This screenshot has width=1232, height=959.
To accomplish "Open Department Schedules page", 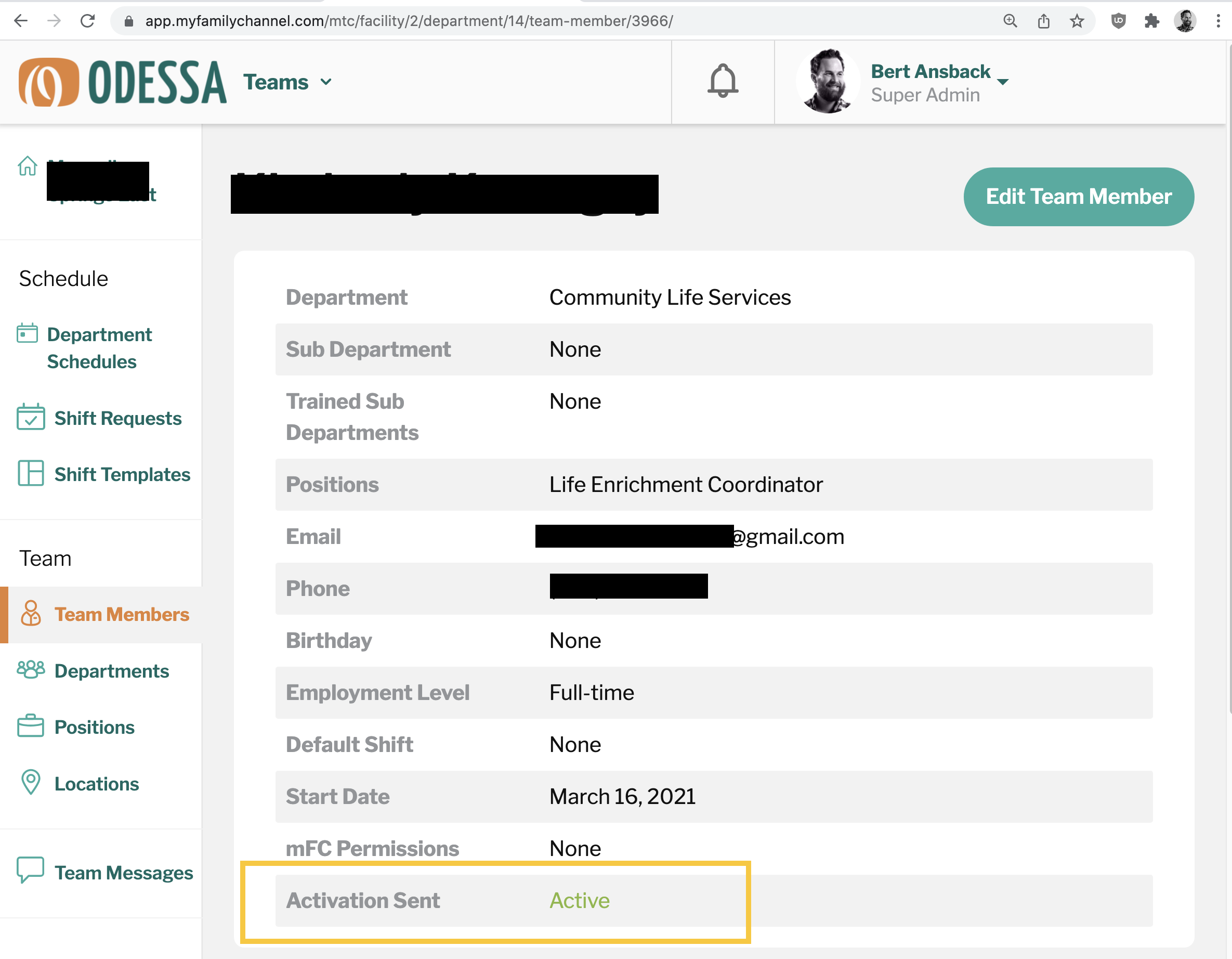I will (x=99, y=348).
